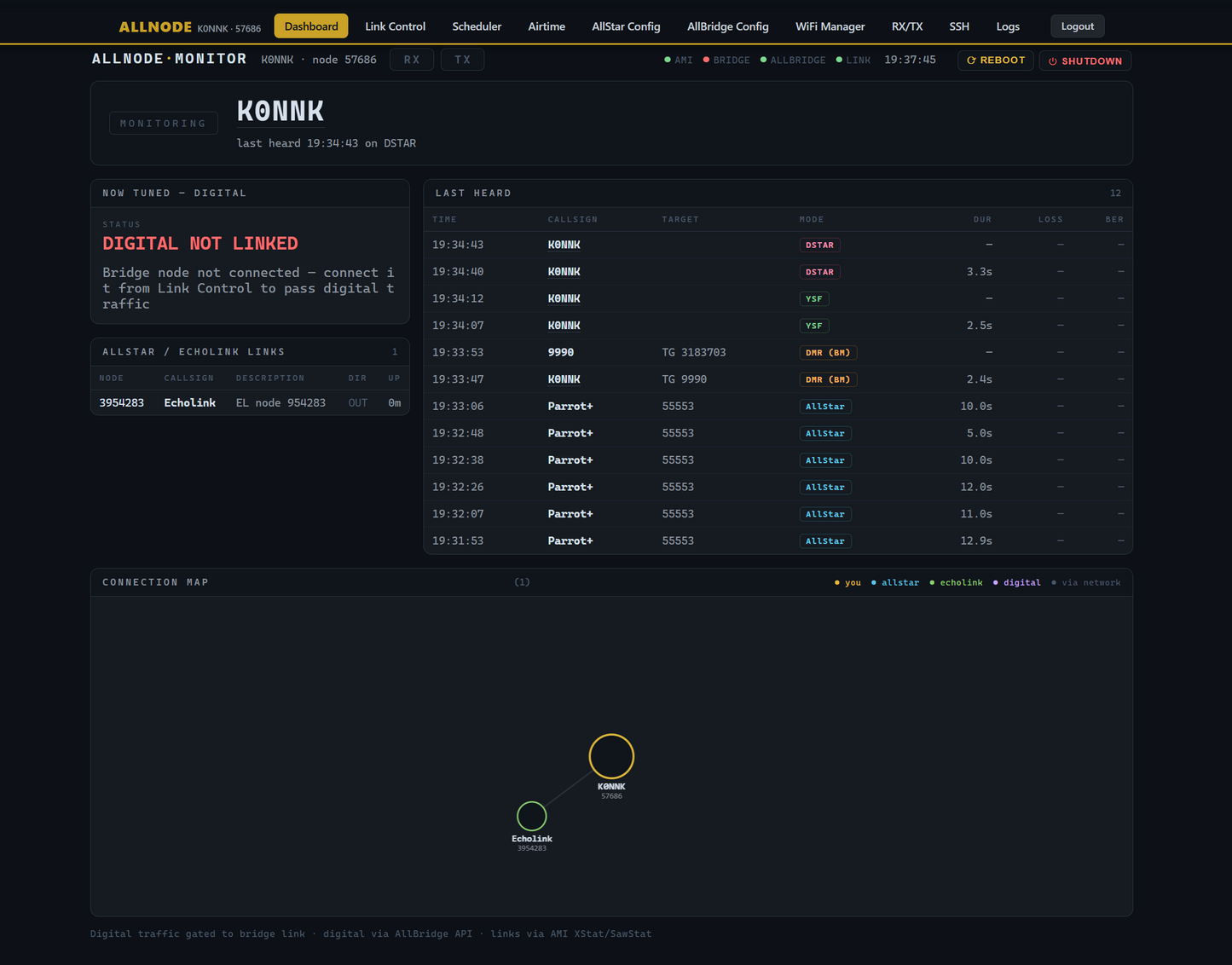
Task: Click DMR (BM) badge in 19:33:47 row
Action: point(828,379)
